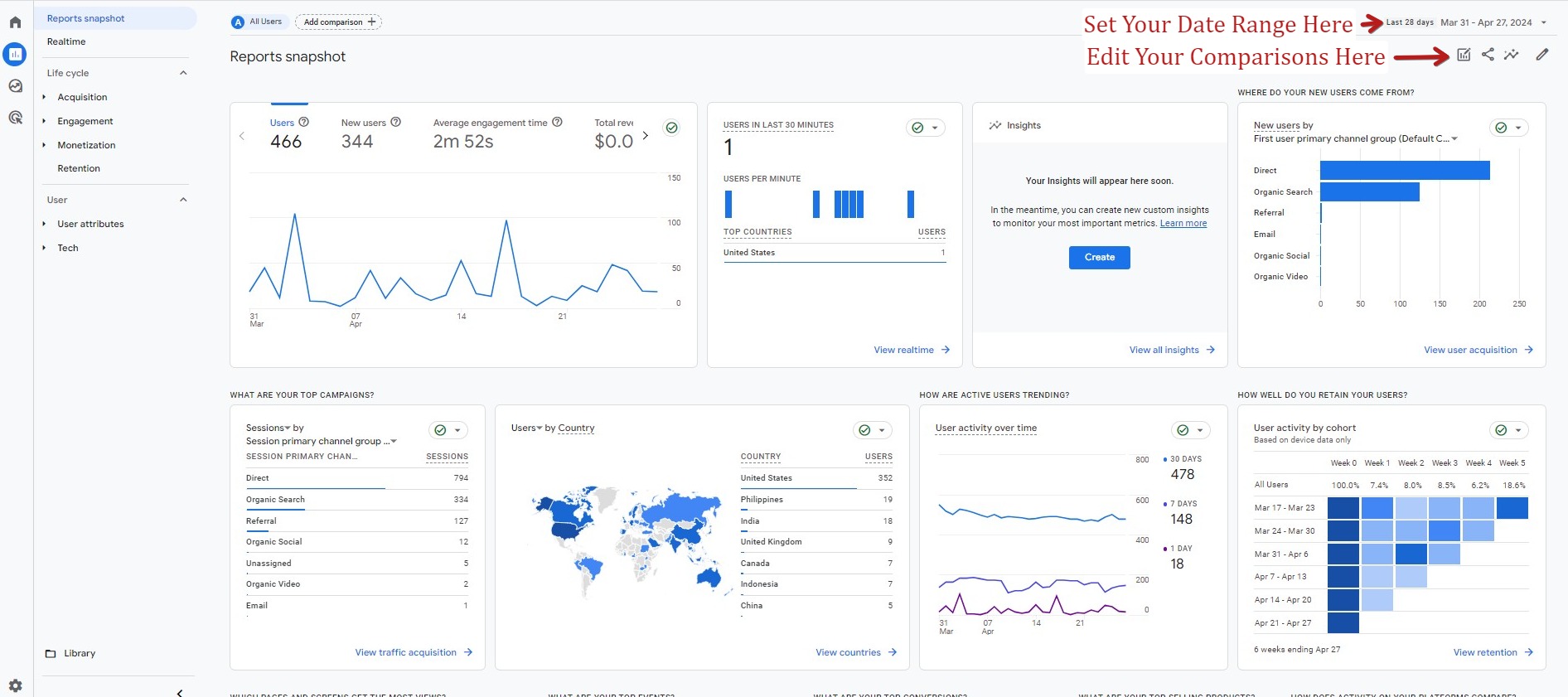This screenshot has height=697, width=1568.
Task: Show previous metrics with left chevron
Action: pyautogui.click(x=242, y=135)
